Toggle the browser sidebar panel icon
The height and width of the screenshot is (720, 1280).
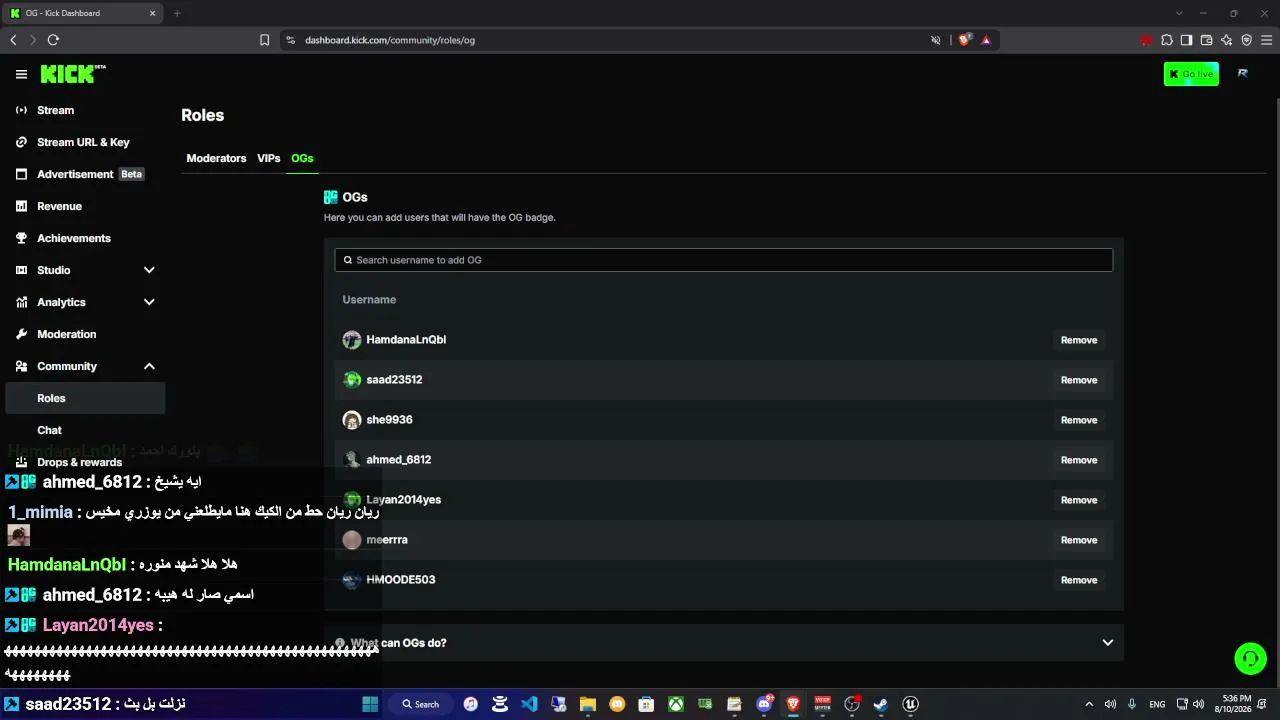click(1186, 40)
